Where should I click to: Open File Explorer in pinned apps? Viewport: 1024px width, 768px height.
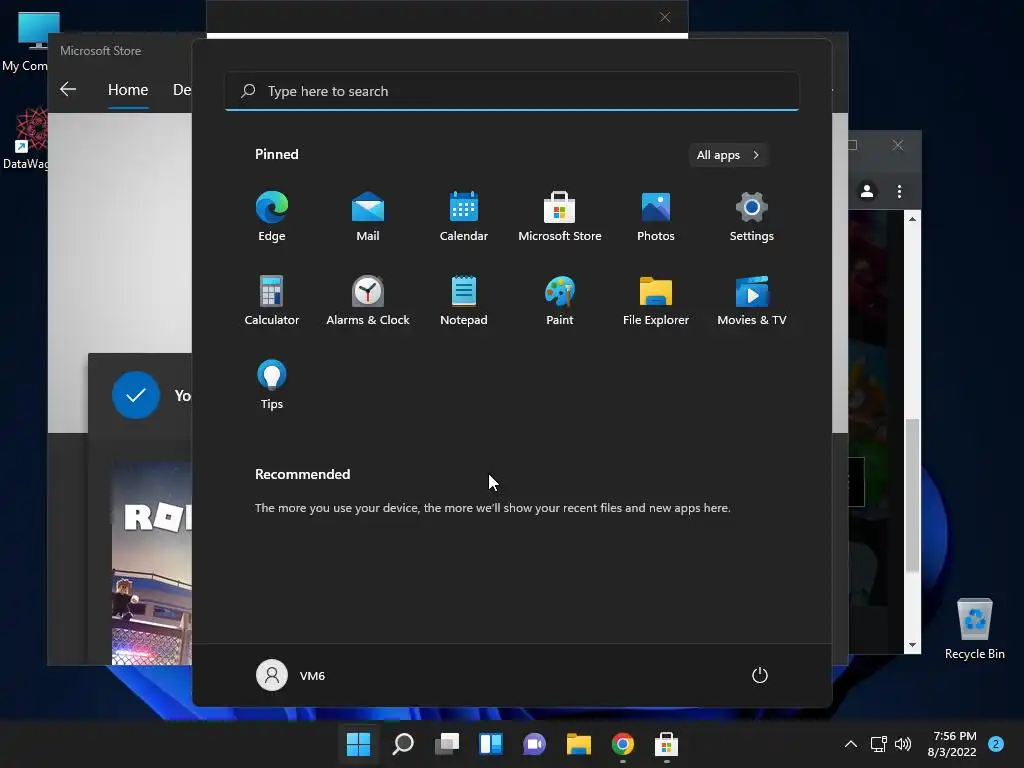tap(656, 300)
